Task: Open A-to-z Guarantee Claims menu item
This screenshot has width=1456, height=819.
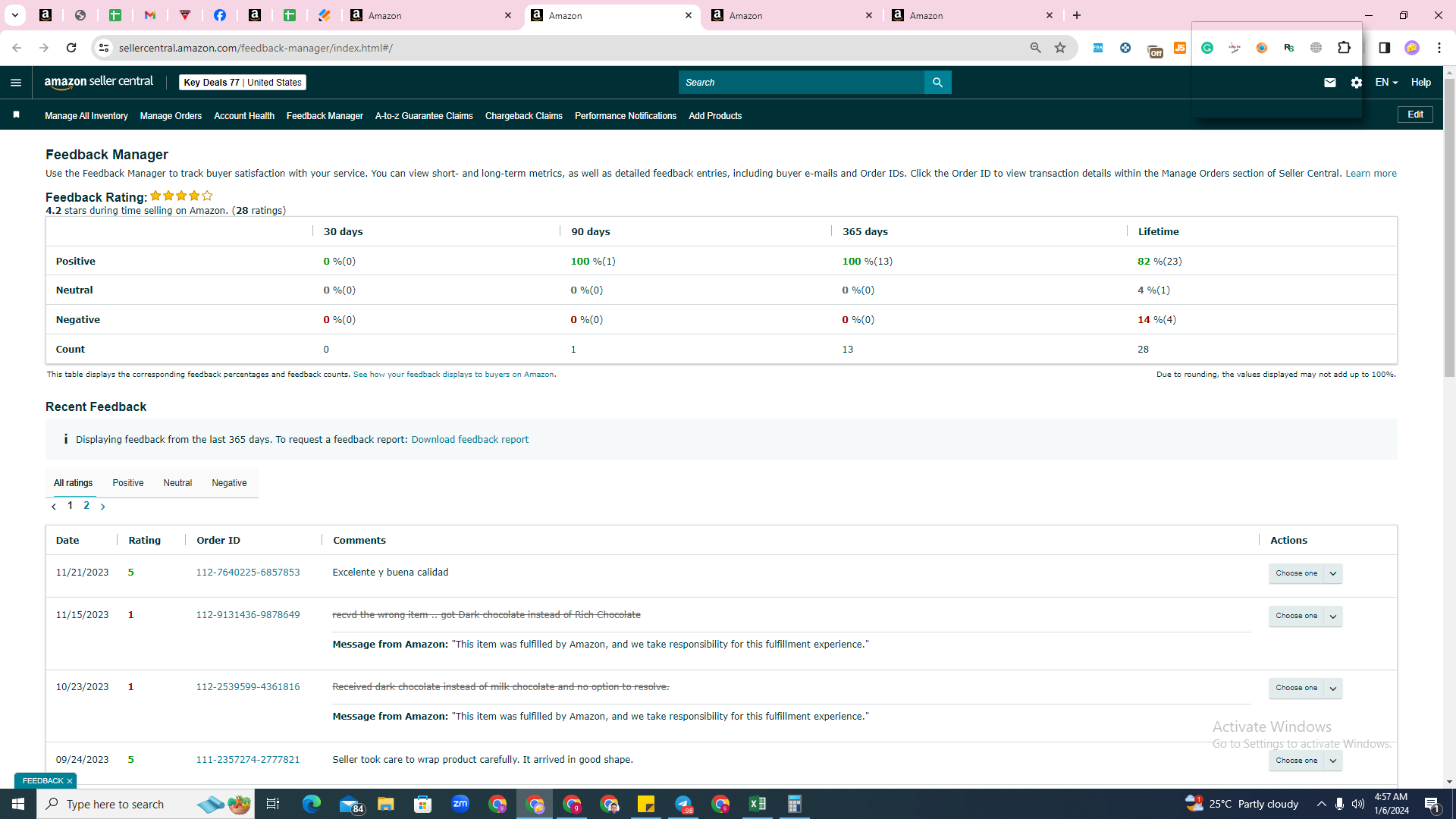Action: (424, 116)
